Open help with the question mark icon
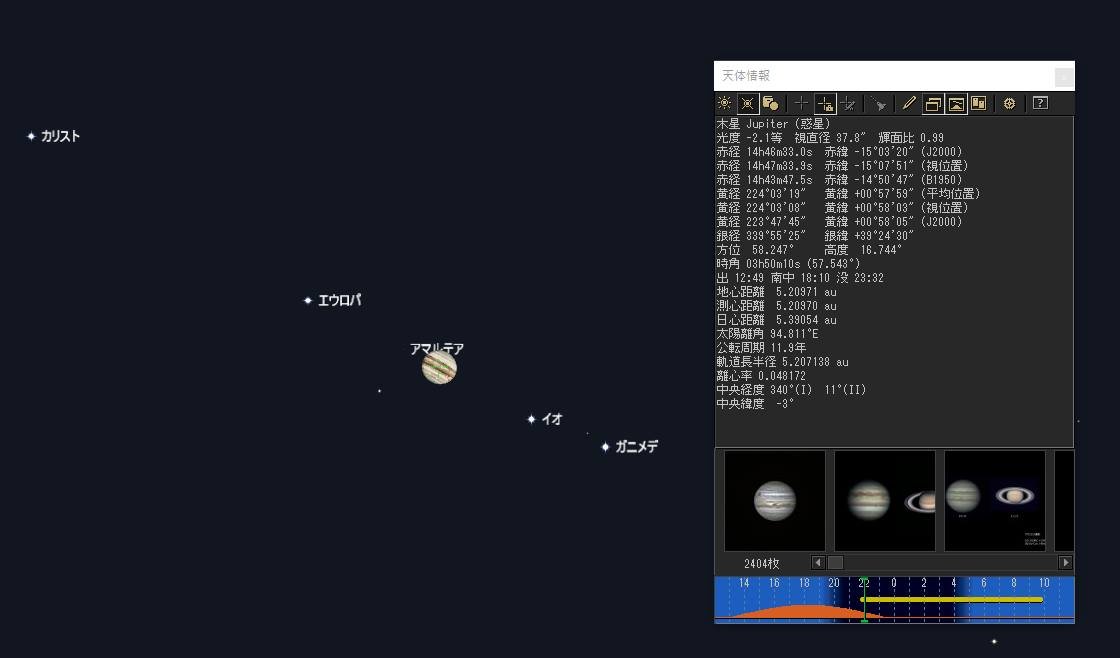This screenshot has height=658, width=1120. pyautogui.click(x=1040, y=104)
